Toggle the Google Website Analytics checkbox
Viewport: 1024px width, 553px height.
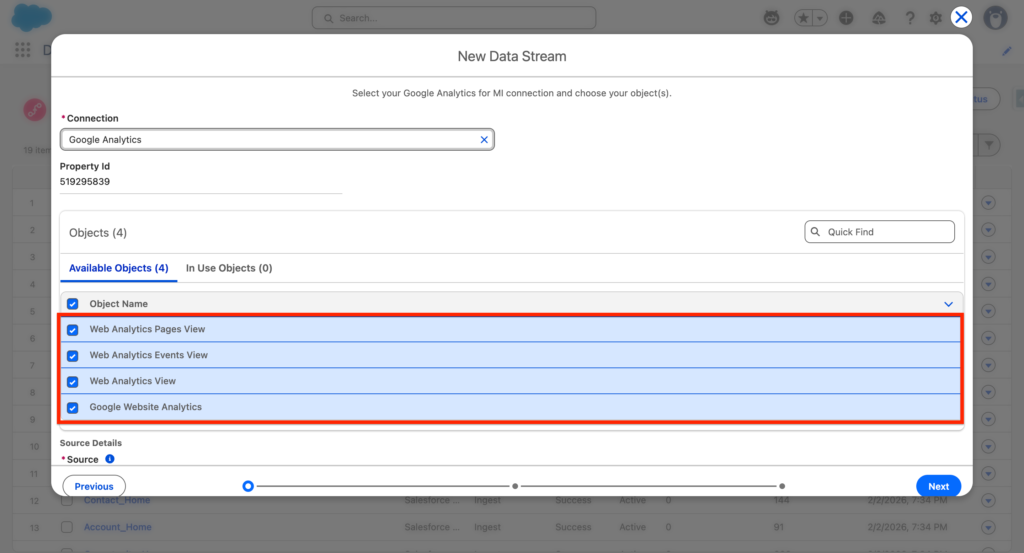point(73,407)
